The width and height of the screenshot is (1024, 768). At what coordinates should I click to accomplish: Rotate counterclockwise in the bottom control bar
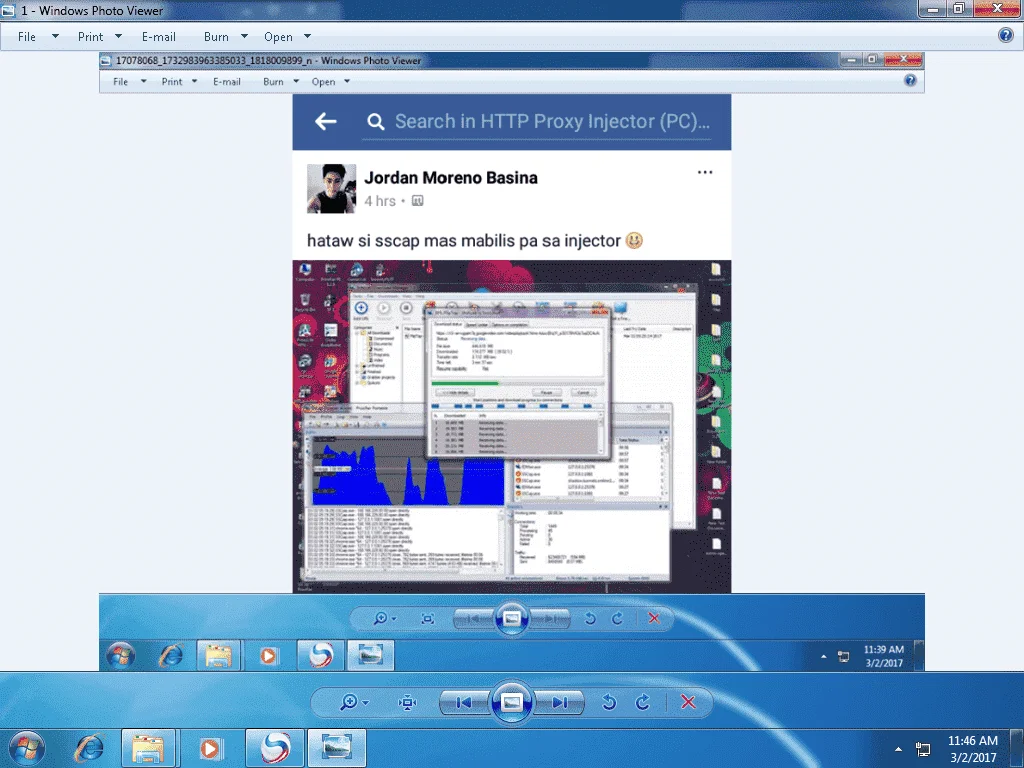point(609,702)
